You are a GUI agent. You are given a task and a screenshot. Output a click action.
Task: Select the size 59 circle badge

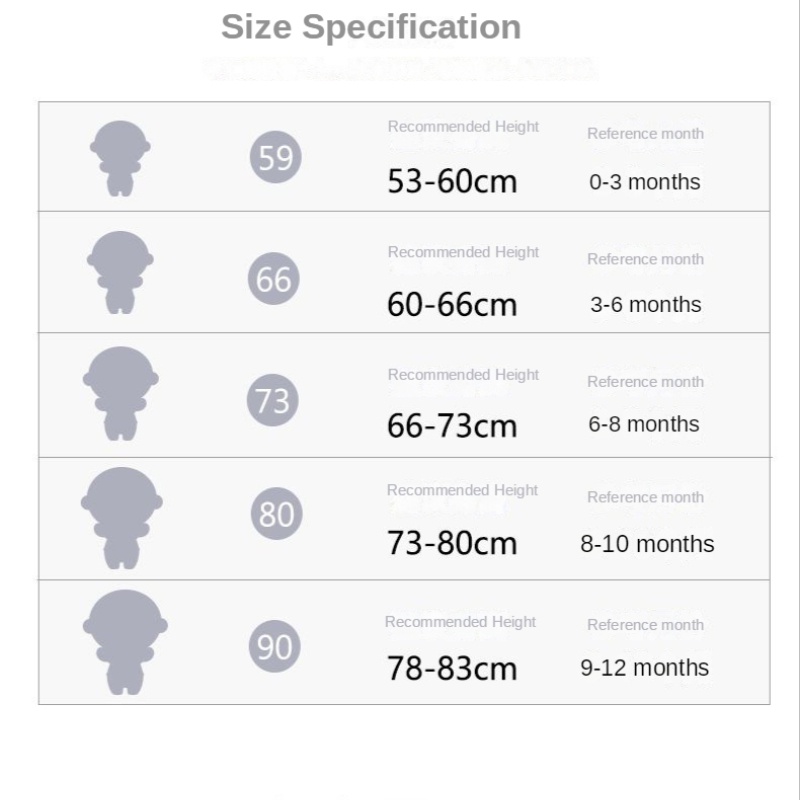coord(275,158)
